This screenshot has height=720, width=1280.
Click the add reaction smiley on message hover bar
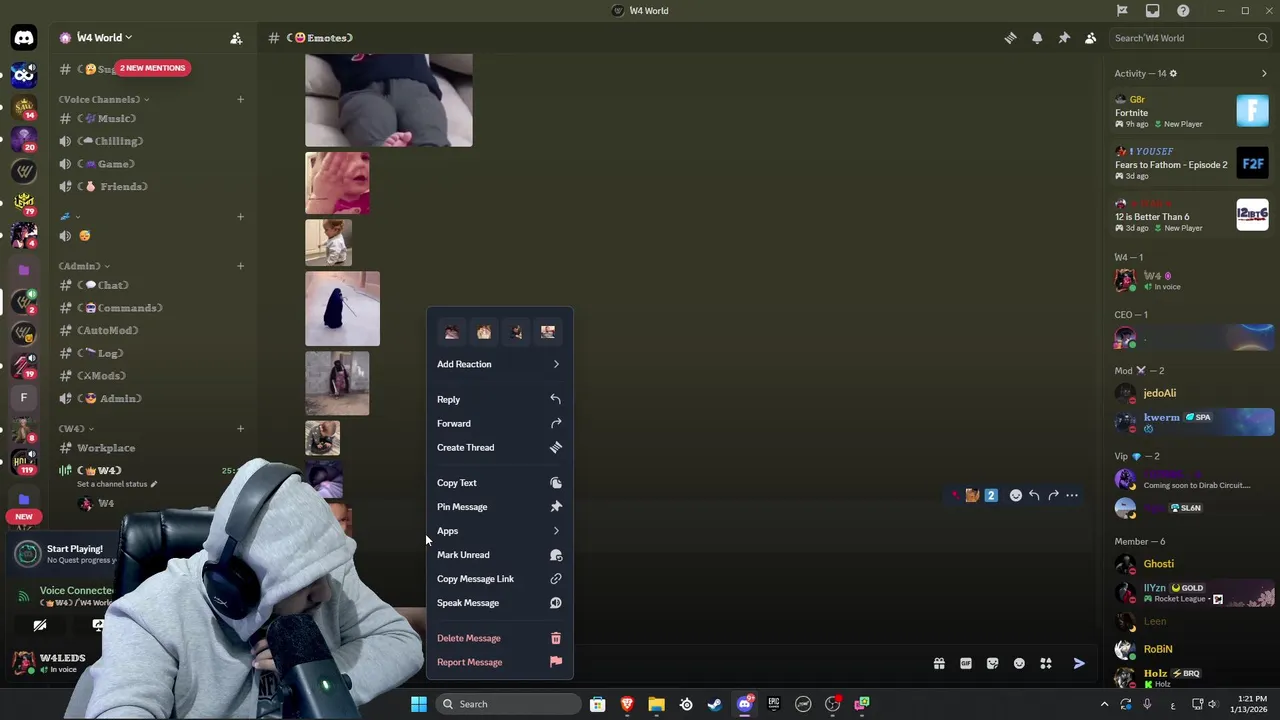1016,495
